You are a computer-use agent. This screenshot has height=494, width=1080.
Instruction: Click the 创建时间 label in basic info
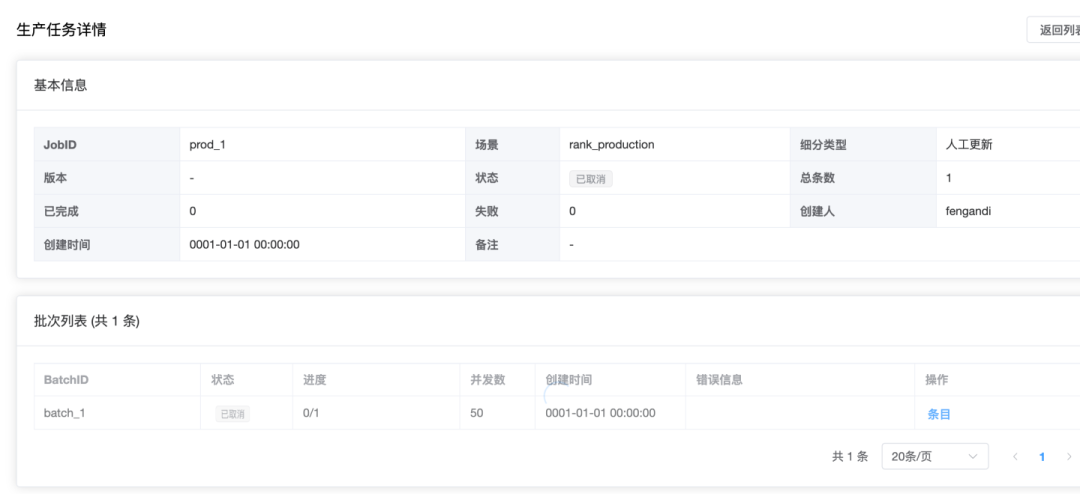coord(67,245)
